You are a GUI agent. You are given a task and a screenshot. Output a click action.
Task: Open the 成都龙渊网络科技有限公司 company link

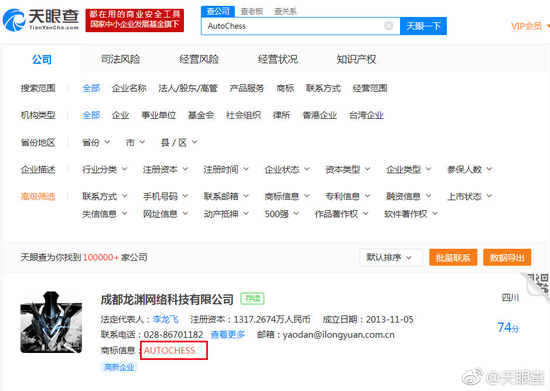click(167, 299)
